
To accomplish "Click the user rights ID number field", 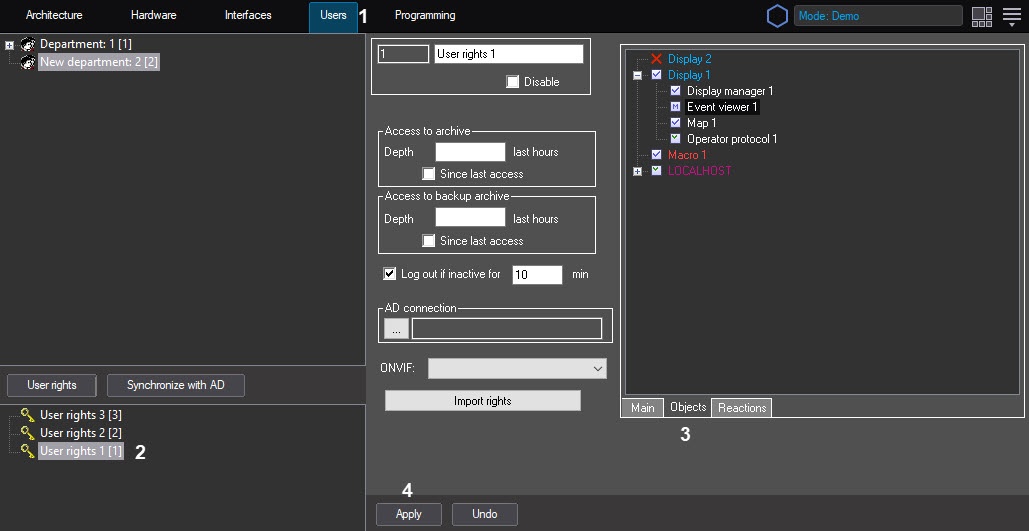I will (x=404, y=54).
